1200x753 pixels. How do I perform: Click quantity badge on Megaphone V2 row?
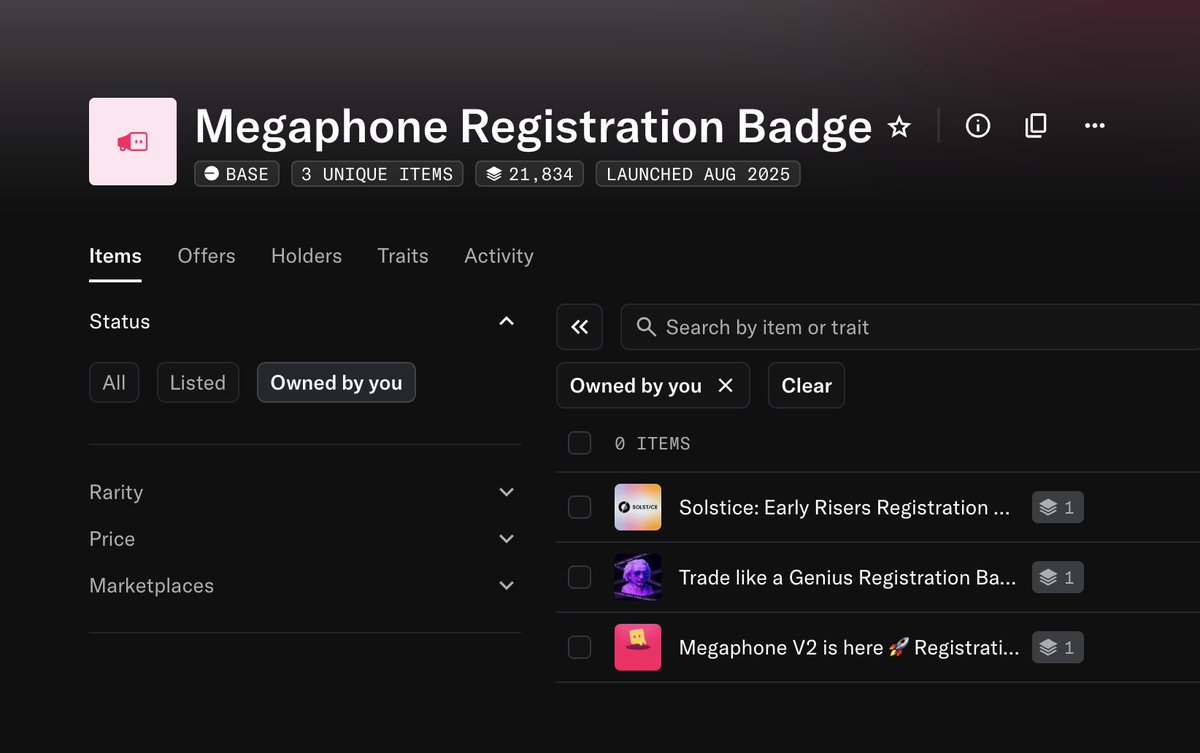click(x=1058, y=647)
